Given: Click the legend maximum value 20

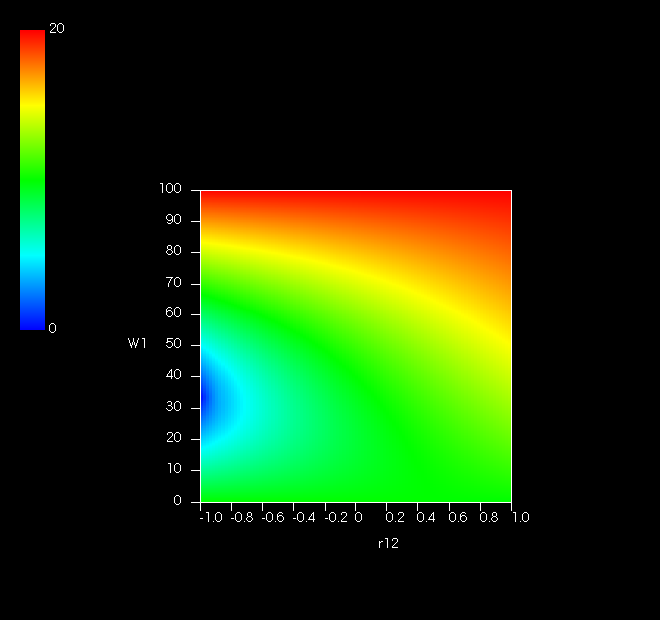Looking at the screenshot, I should 57,28.
